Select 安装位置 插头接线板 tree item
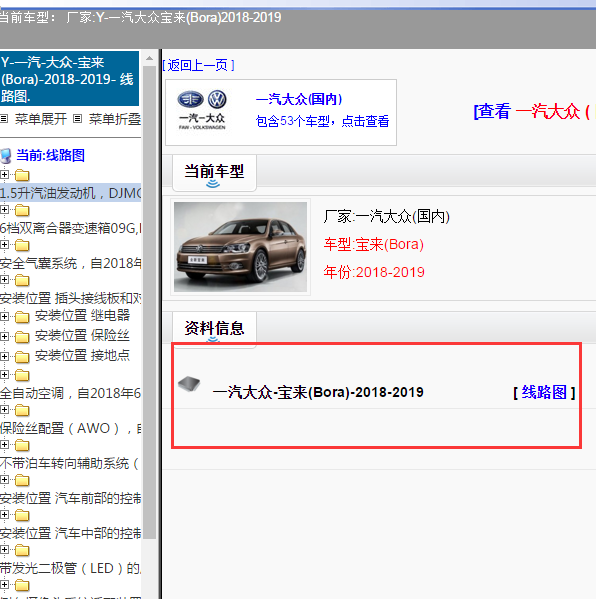The image size is (596, 599). pos(70,298)
